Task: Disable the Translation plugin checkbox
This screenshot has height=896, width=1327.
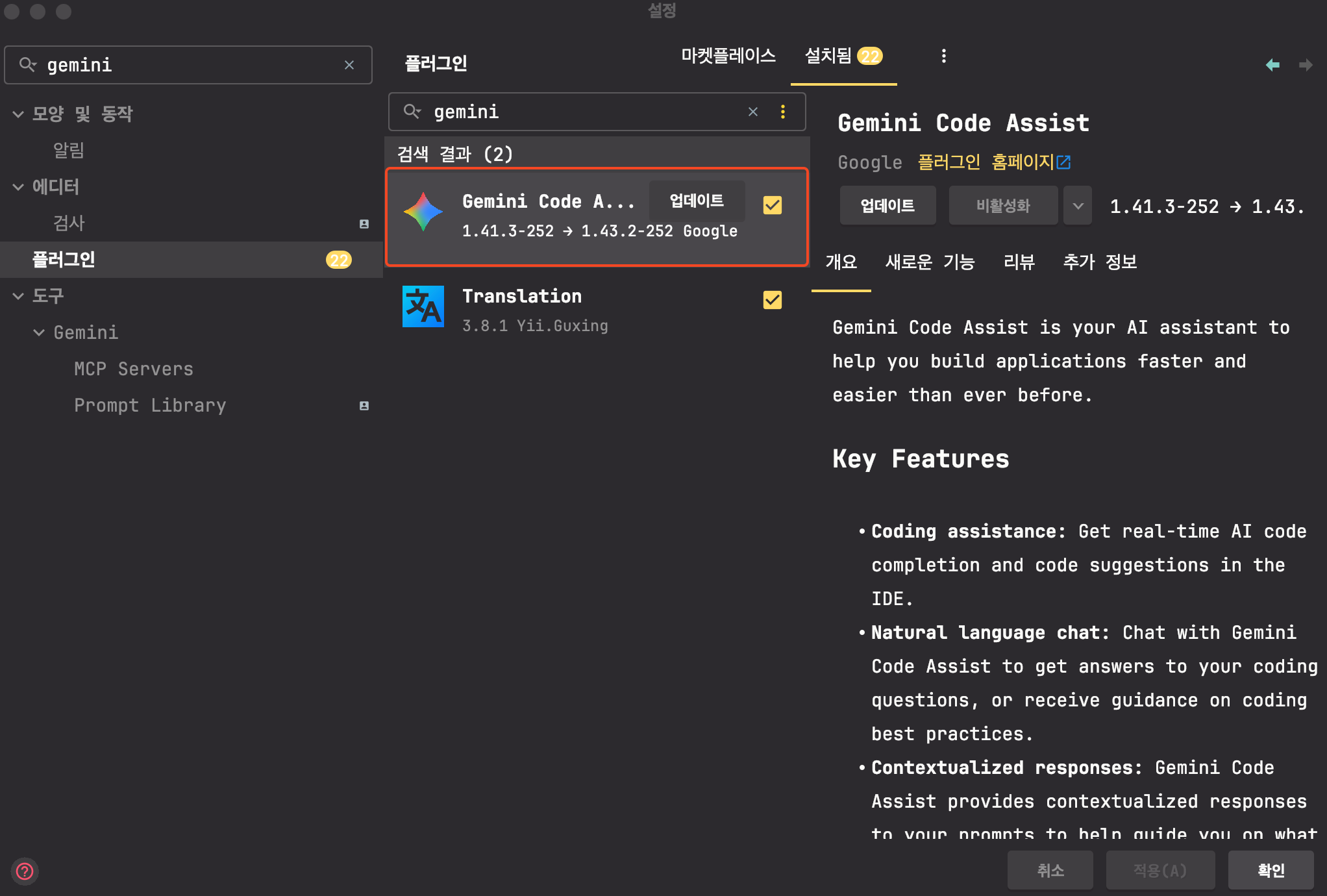Action: point(772,300)
